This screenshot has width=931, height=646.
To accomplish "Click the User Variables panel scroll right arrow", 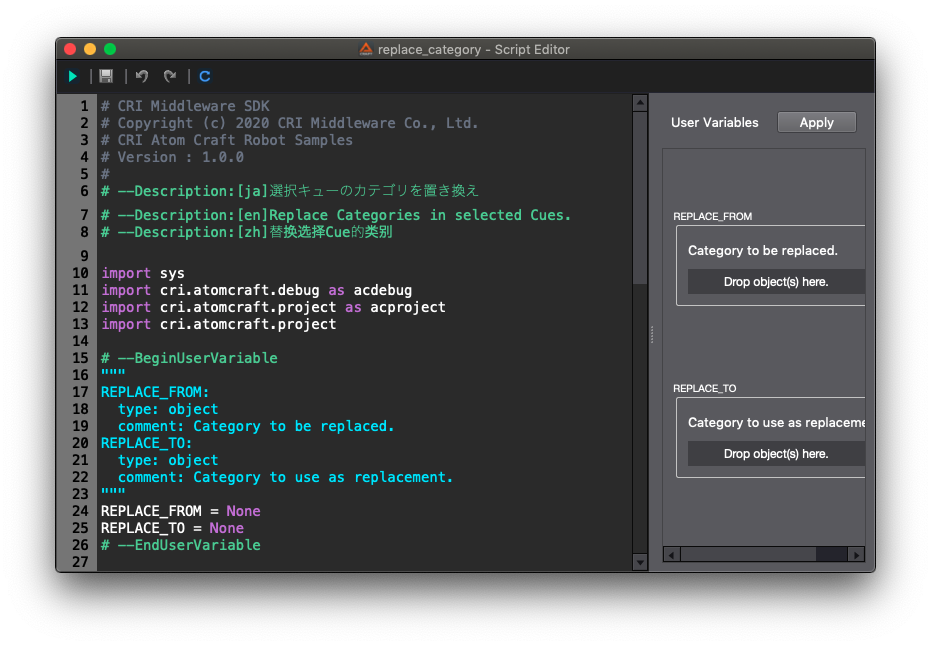I will (x=856, y=555).
